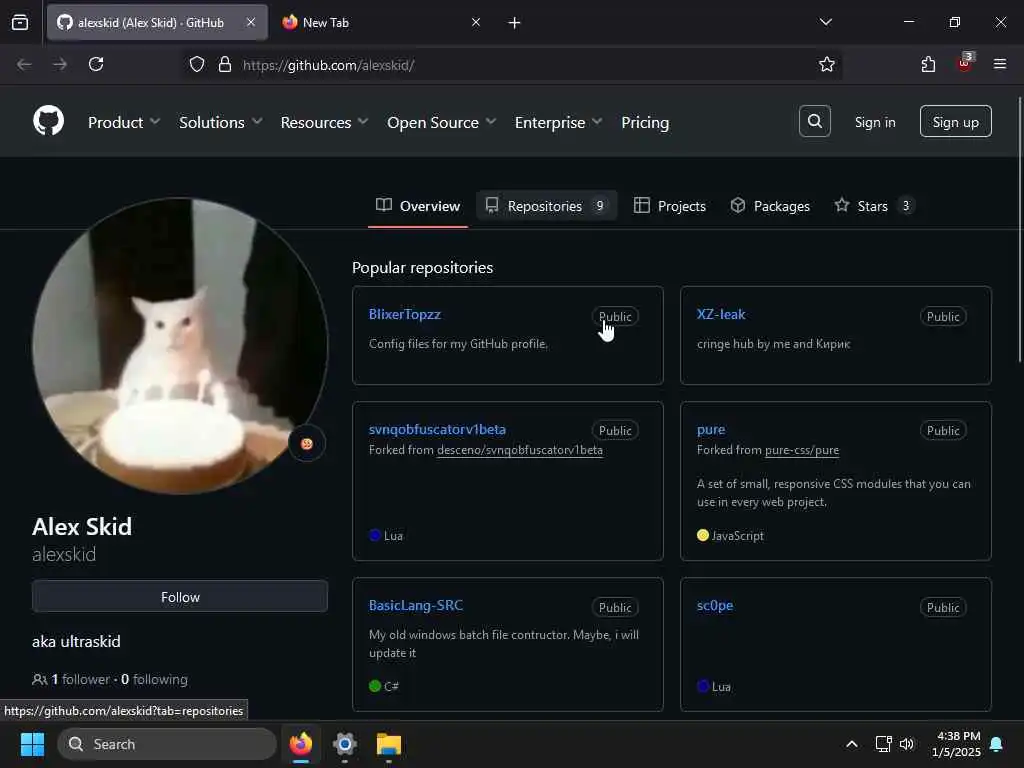
Task: Expand the Product menu
Action: 124,122
